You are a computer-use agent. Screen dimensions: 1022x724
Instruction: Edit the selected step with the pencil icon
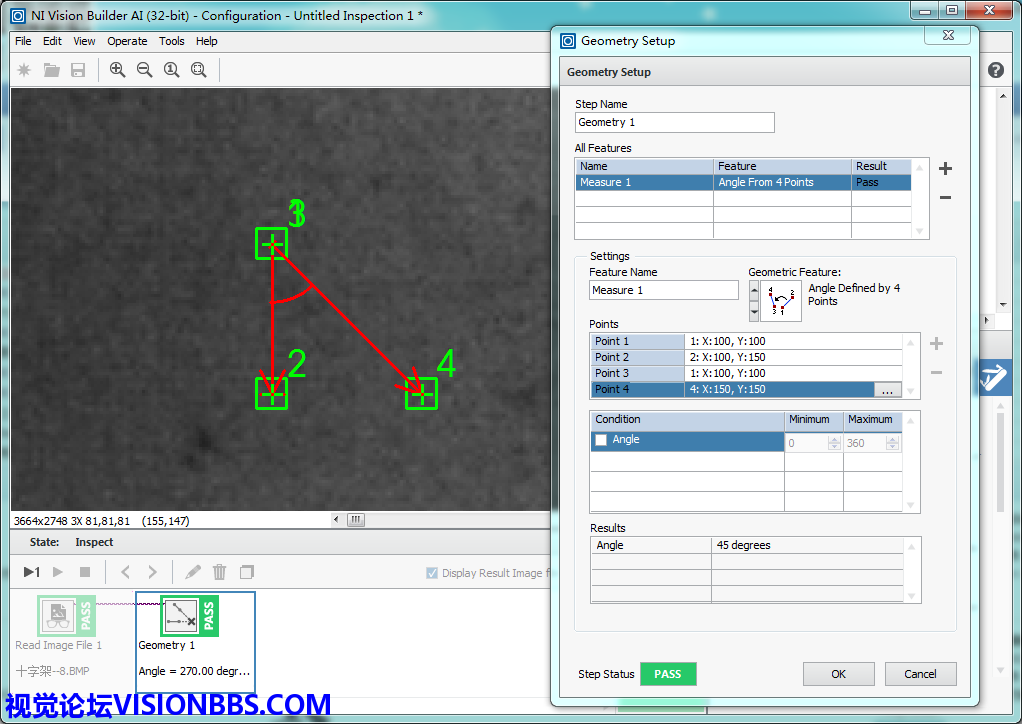point(193,572)
